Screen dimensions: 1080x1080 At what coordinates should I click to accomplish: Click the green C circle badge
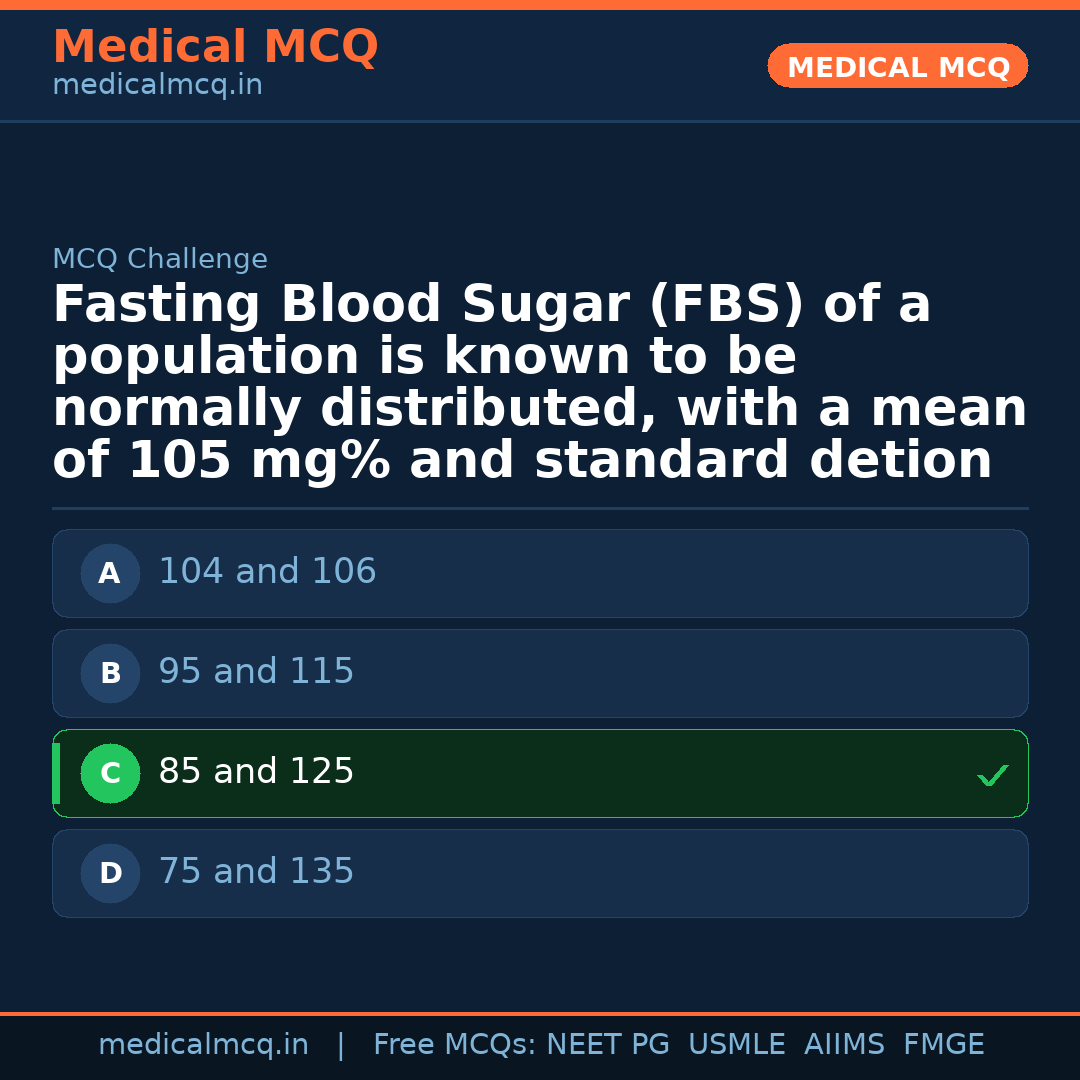click(110, 773)
